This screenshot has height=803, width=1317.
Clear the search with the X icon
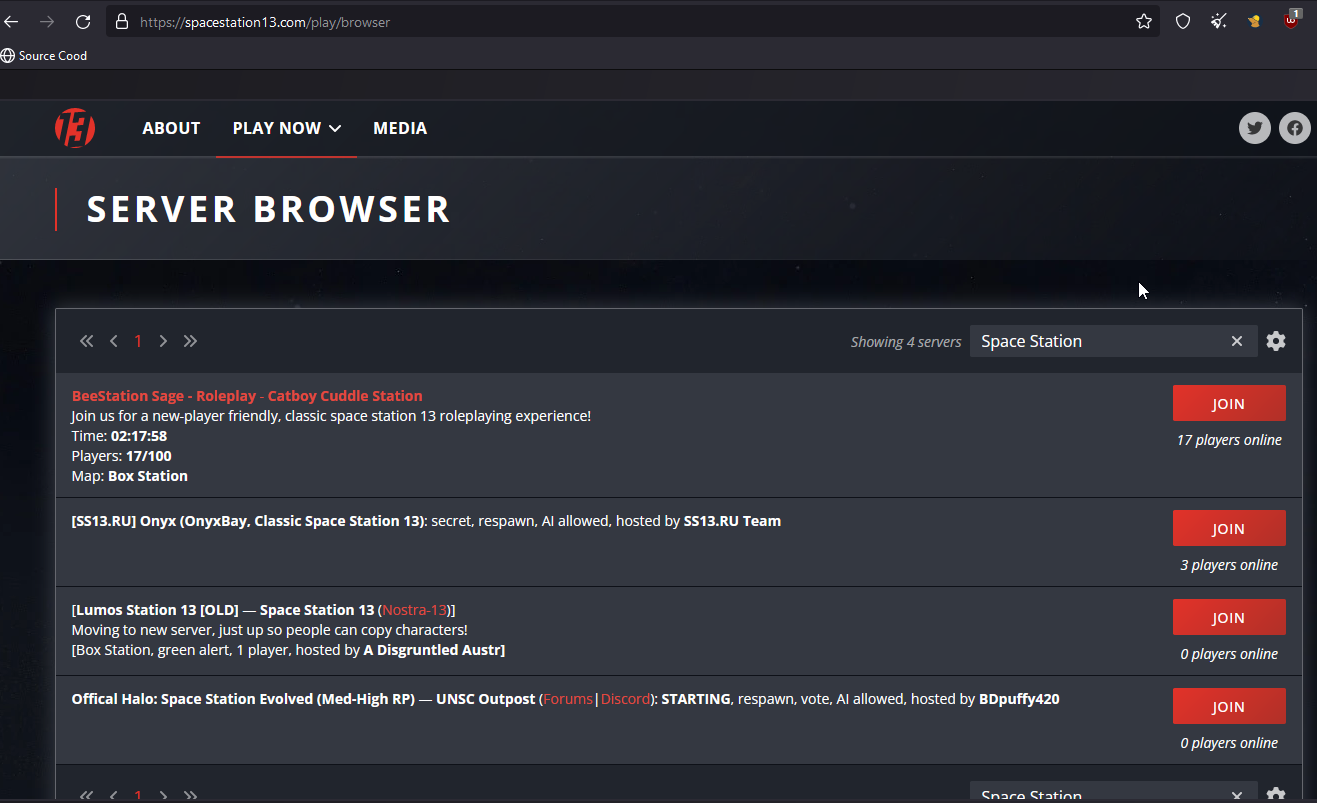point(1237,341)
